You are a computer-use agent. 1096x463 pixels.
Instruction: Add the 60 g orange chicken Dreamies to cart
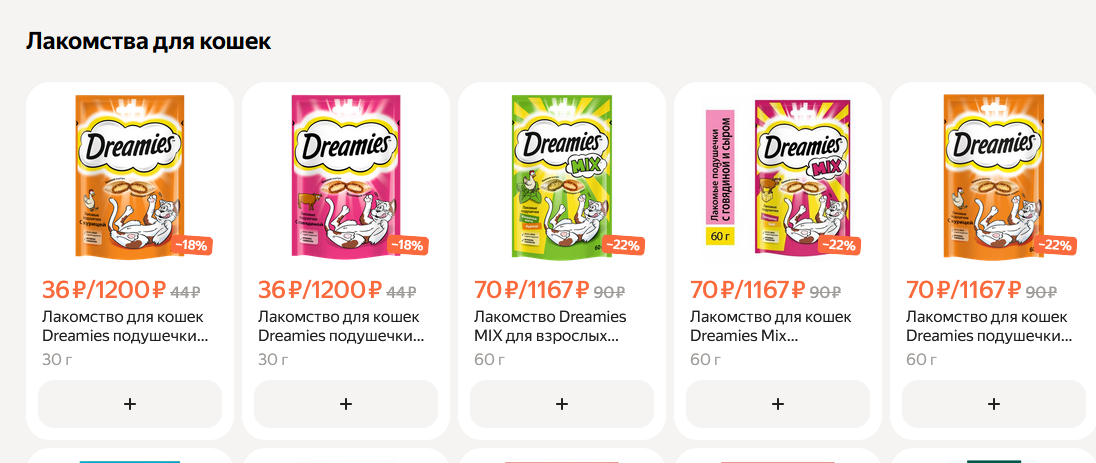click(x=993, y=404)
